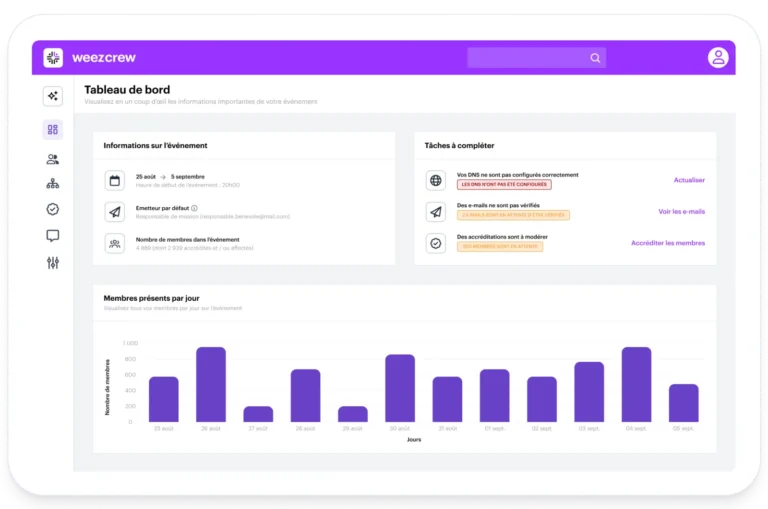Click the check badge icon for accreditations task
The height and width of the screenshot is (509, 768).
point(435,243)
